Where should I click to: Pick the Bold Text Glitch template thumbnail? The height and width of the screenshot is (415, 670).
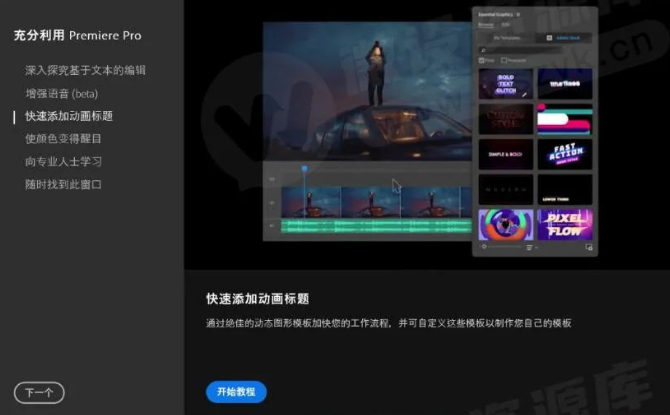[x=506, y=84]
